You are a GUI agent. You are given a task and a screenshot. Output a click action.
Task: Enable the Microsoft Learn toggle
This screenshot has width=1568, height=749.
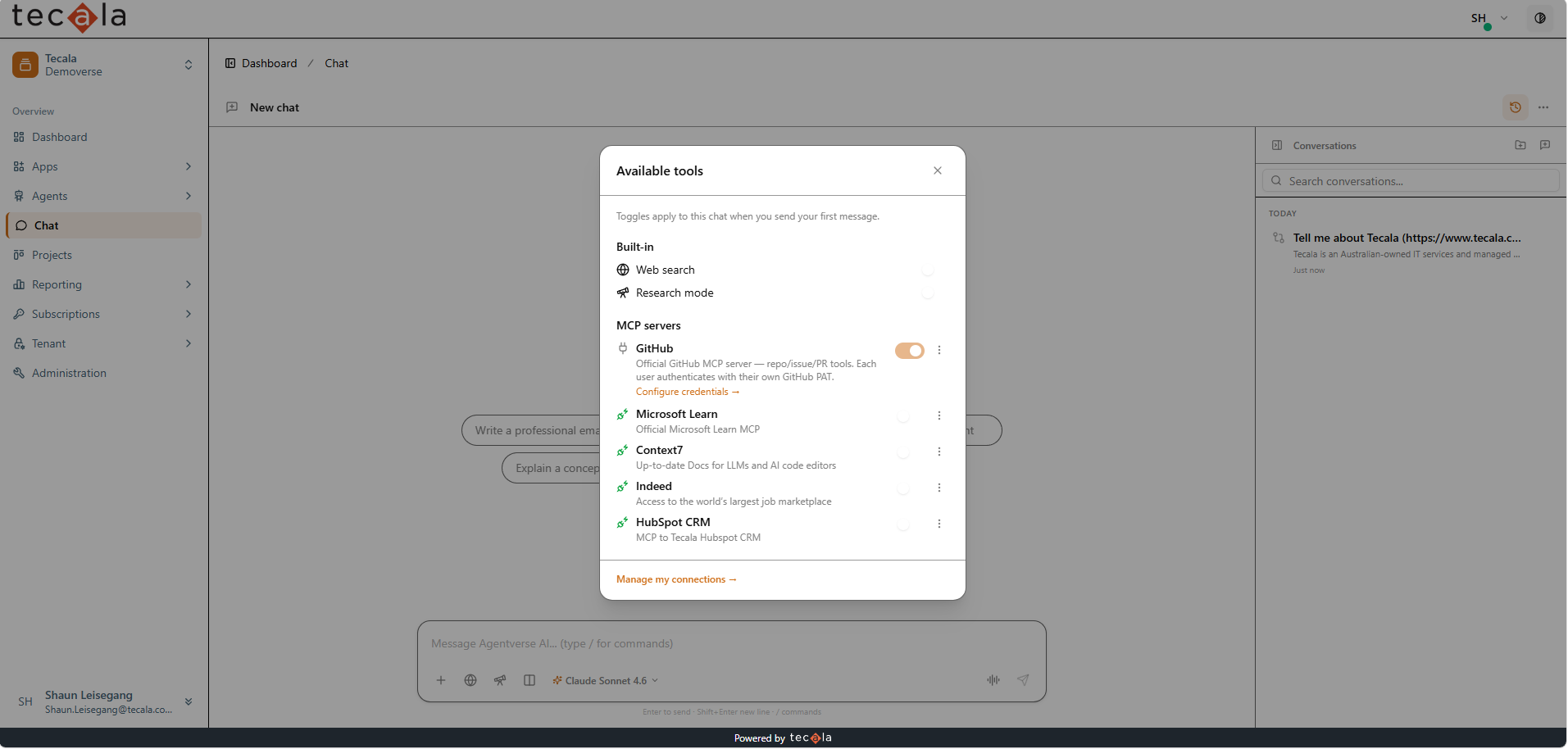909,416
